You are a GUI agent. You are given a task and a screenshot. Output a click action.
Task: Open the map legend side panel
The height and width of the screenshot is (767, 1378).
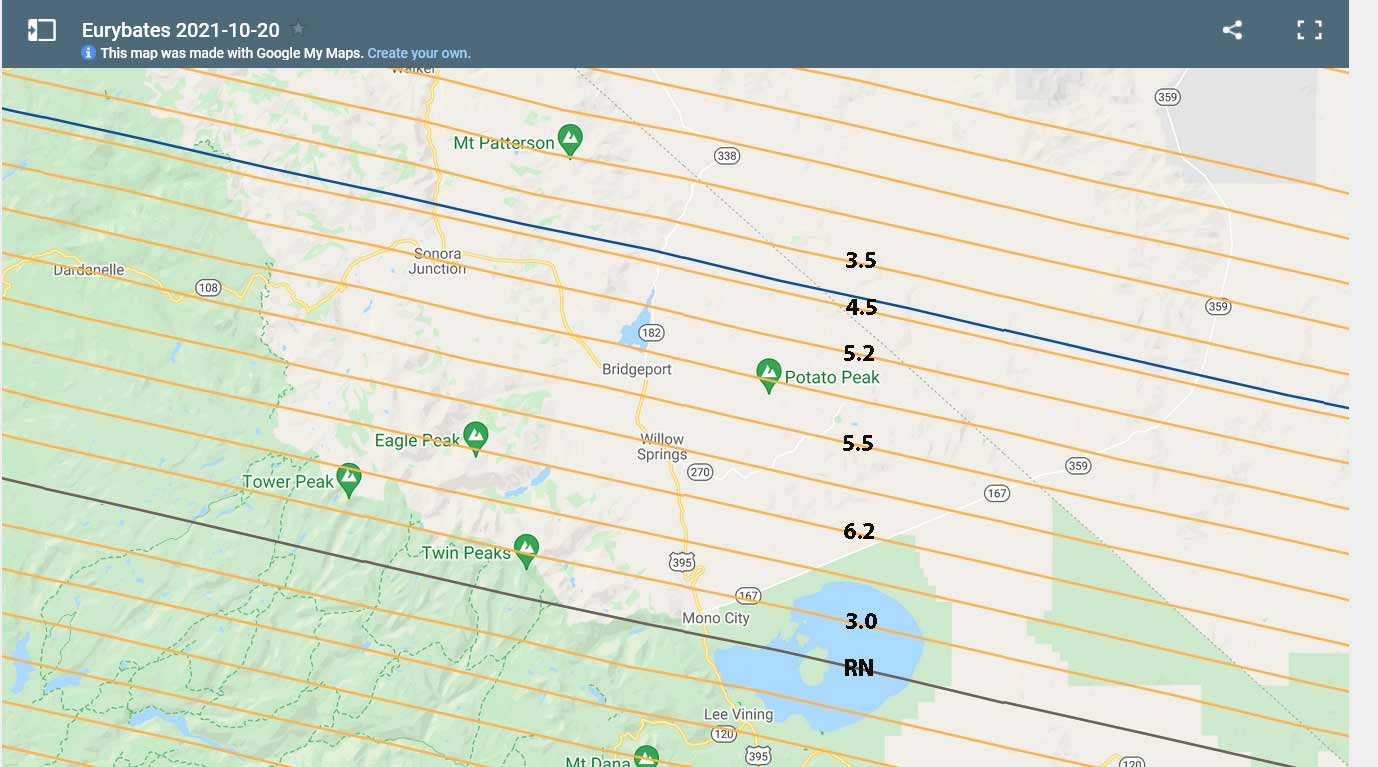[41, 30]
